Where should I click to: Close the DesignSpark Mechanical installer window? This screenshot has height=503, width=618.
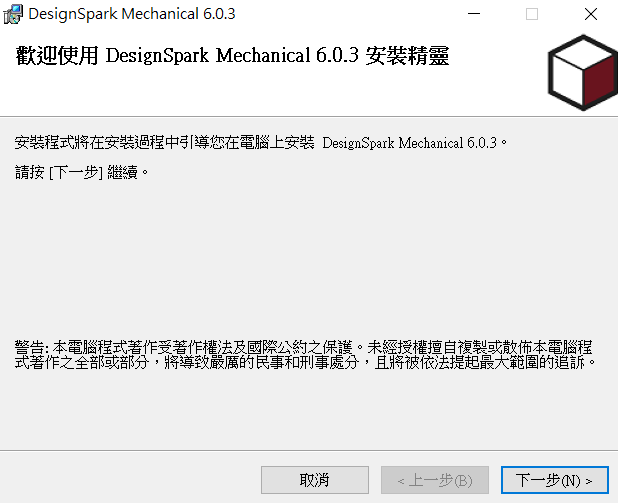point(590,14)
